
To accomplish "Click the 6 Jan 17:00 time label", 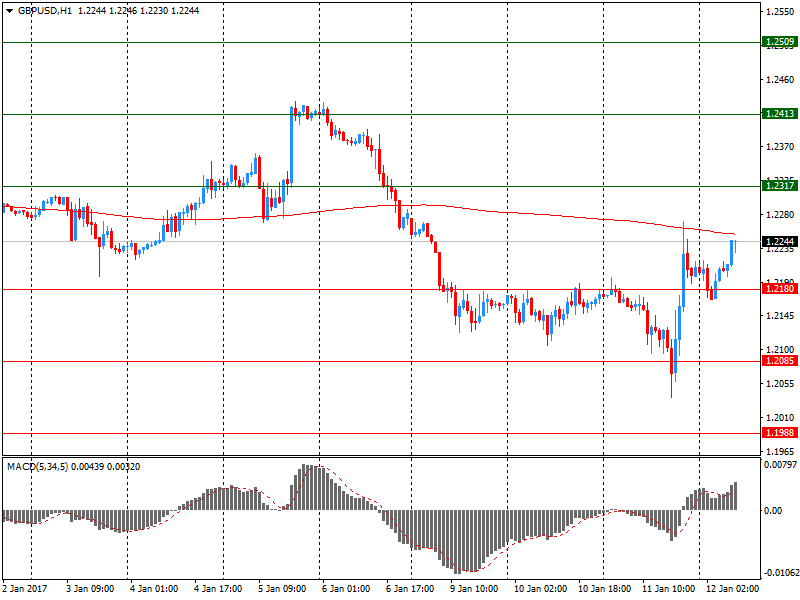I will tap(410, 589).
